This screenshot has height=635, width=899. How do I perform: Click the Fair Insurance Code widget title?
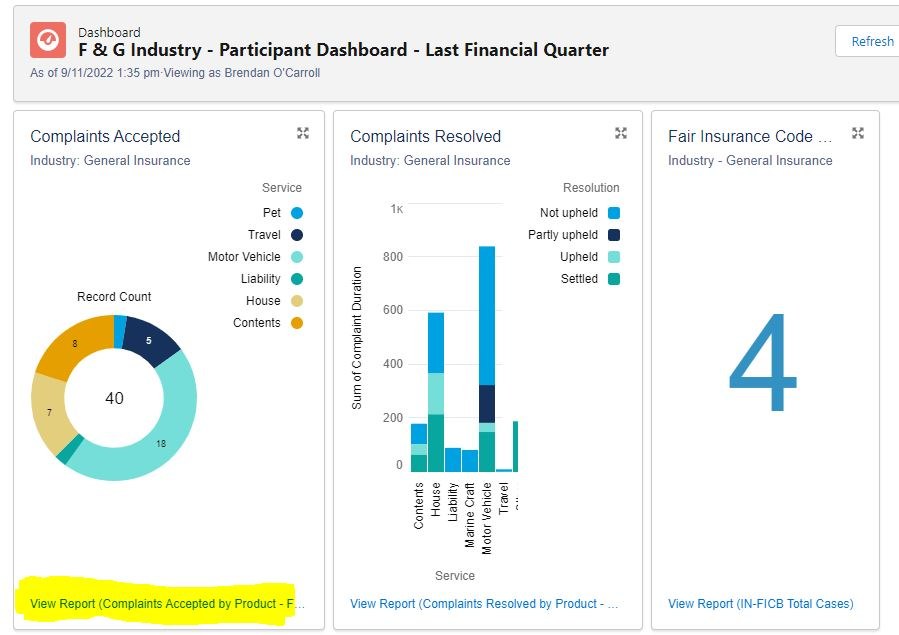point(749,136)
